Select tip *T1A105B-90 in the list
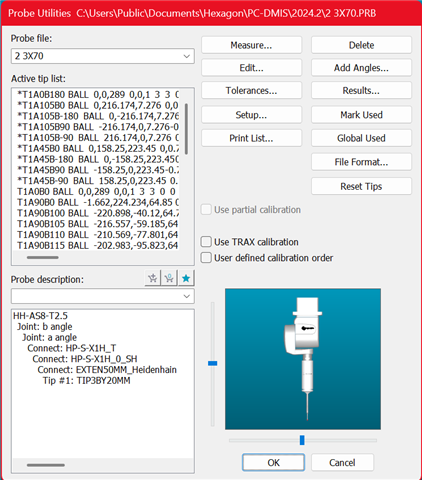 98,138
